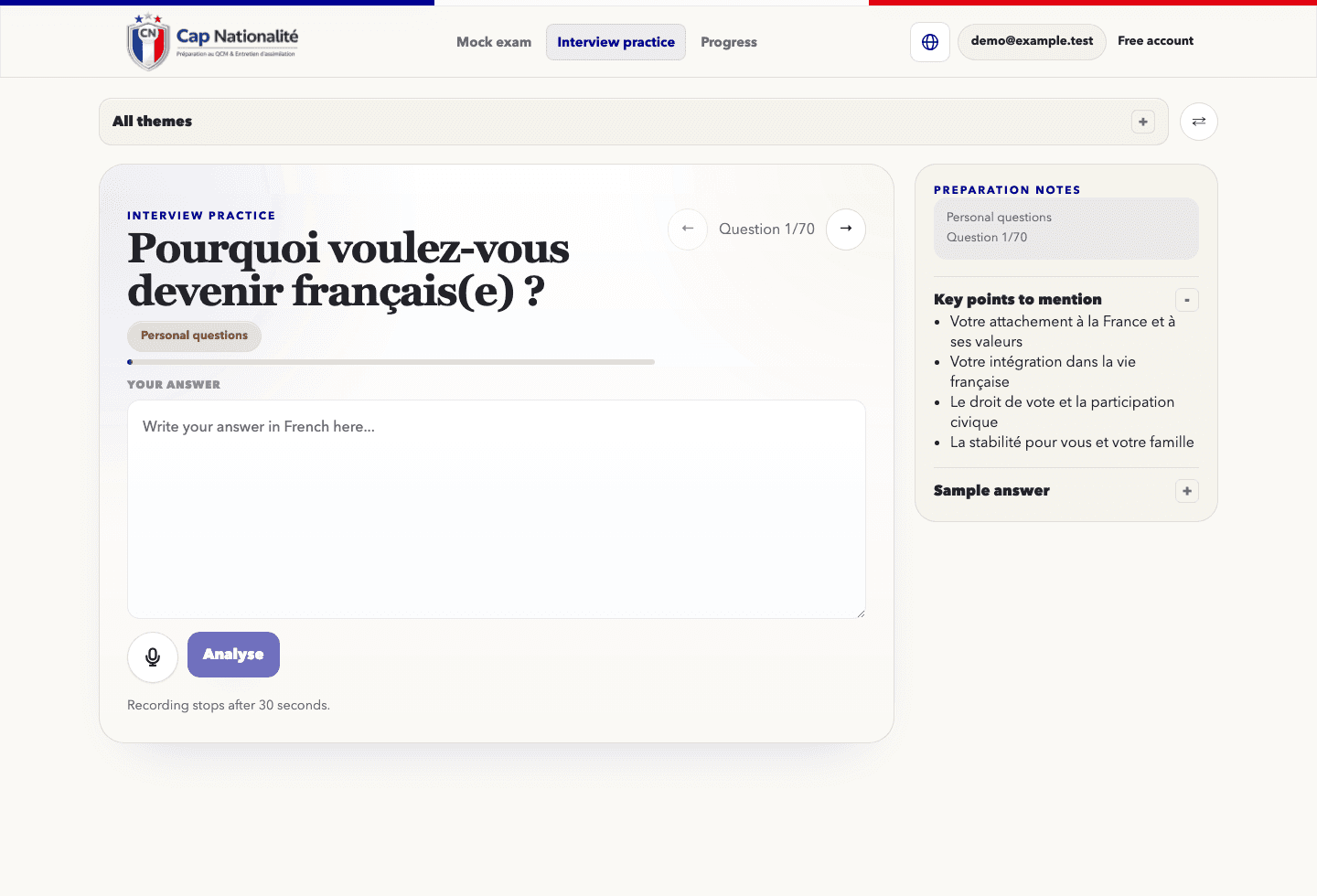Click 'Votre attachement à la France' bullet

[1063, 332]
